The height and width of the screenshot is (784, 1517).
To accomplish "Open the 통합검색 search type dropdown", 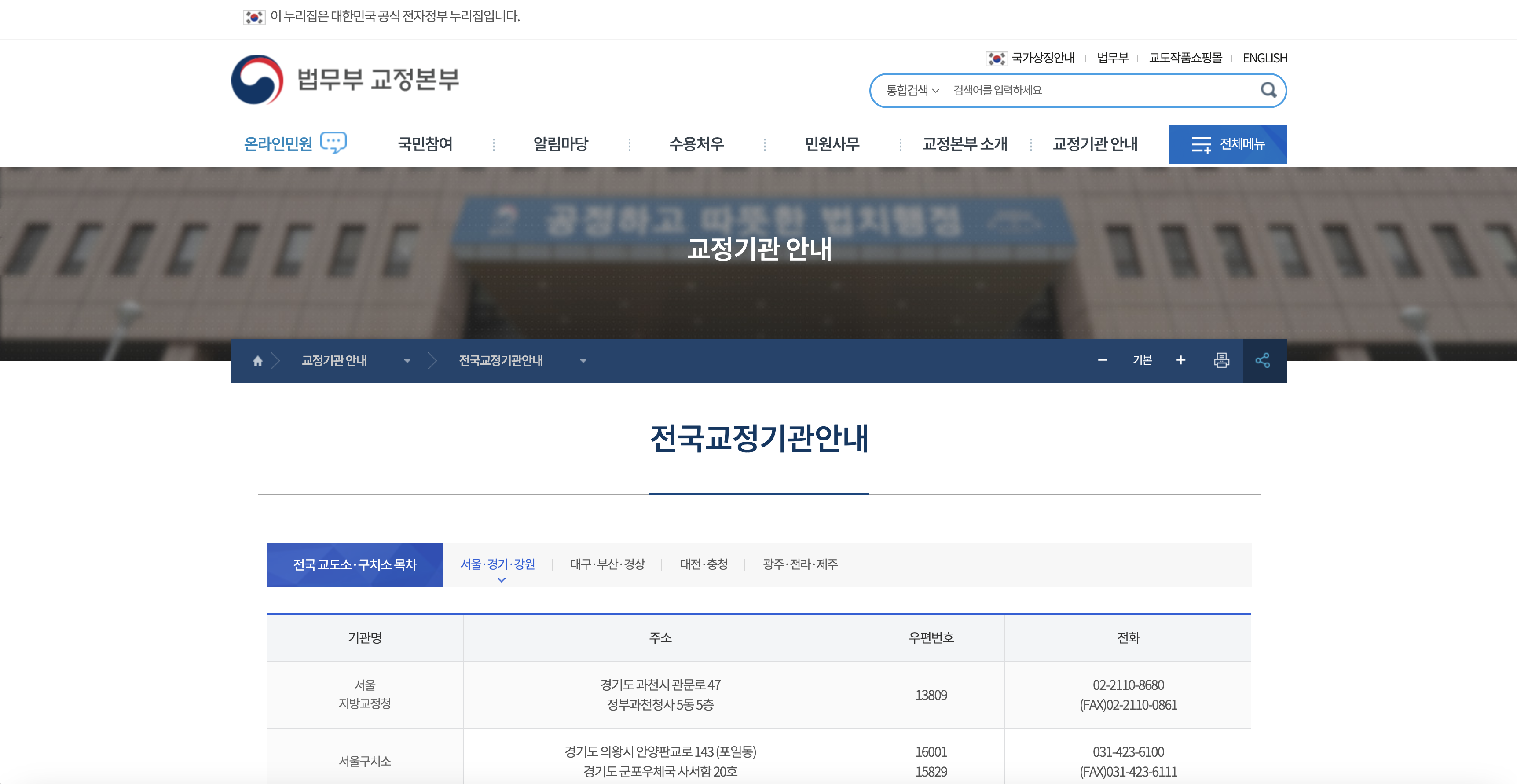I will pos(910,90).
